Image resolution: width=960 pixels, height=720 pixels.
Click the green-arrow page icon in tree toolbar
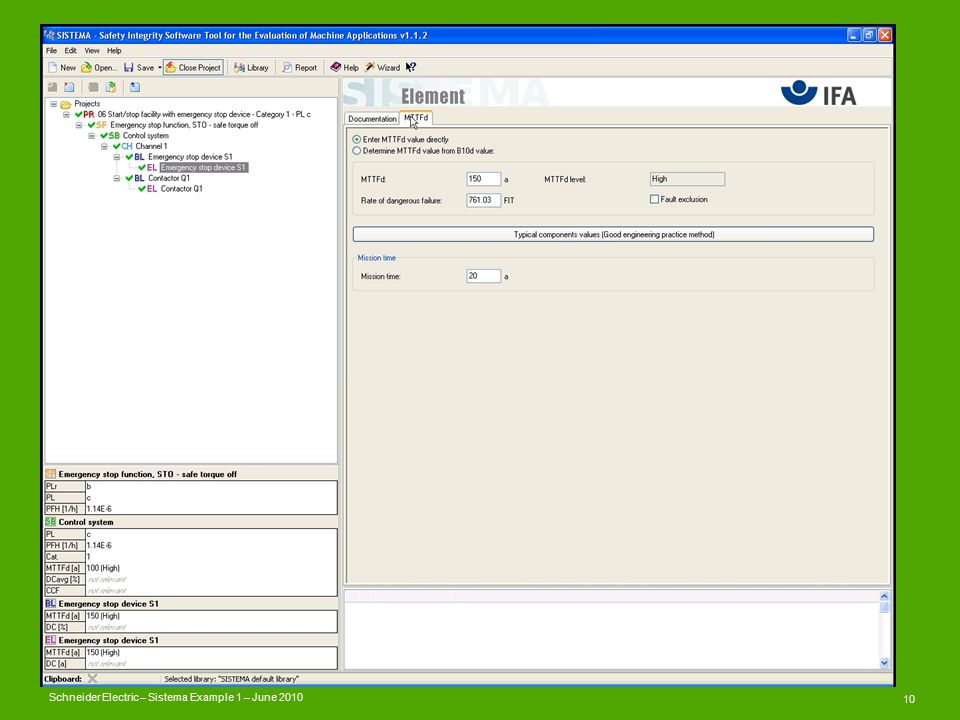tap(110, 87)
